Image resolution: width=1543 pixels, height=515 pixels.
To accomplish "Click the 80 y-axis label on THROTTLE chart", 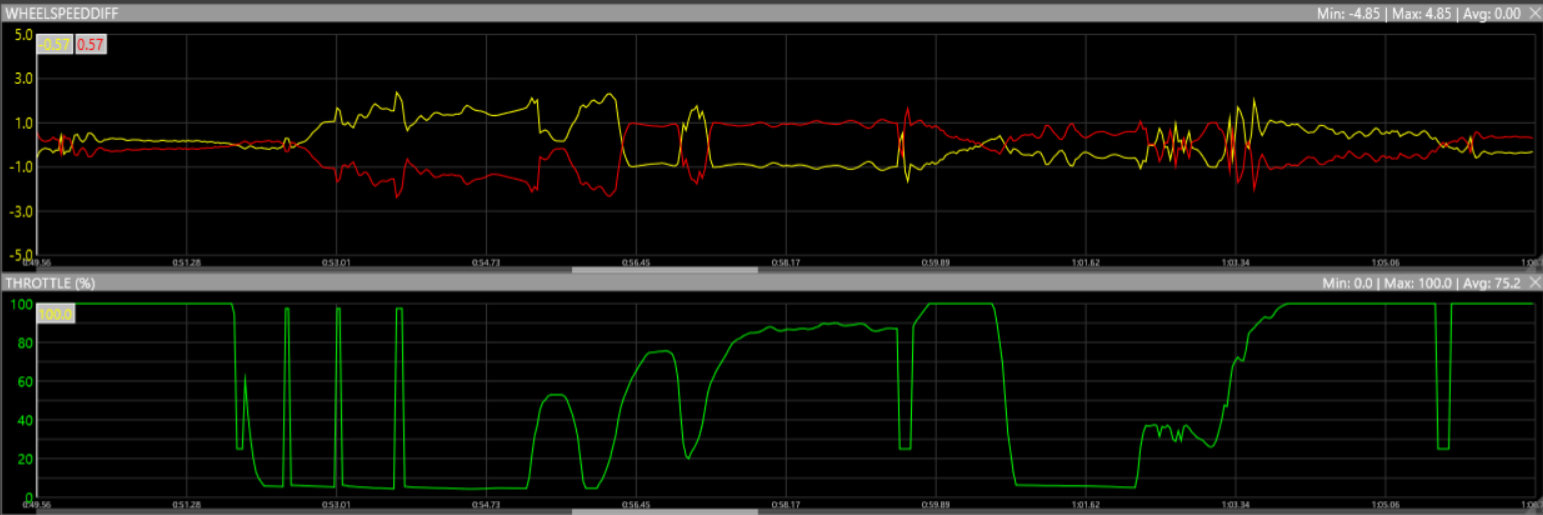I will click(25, 342).
